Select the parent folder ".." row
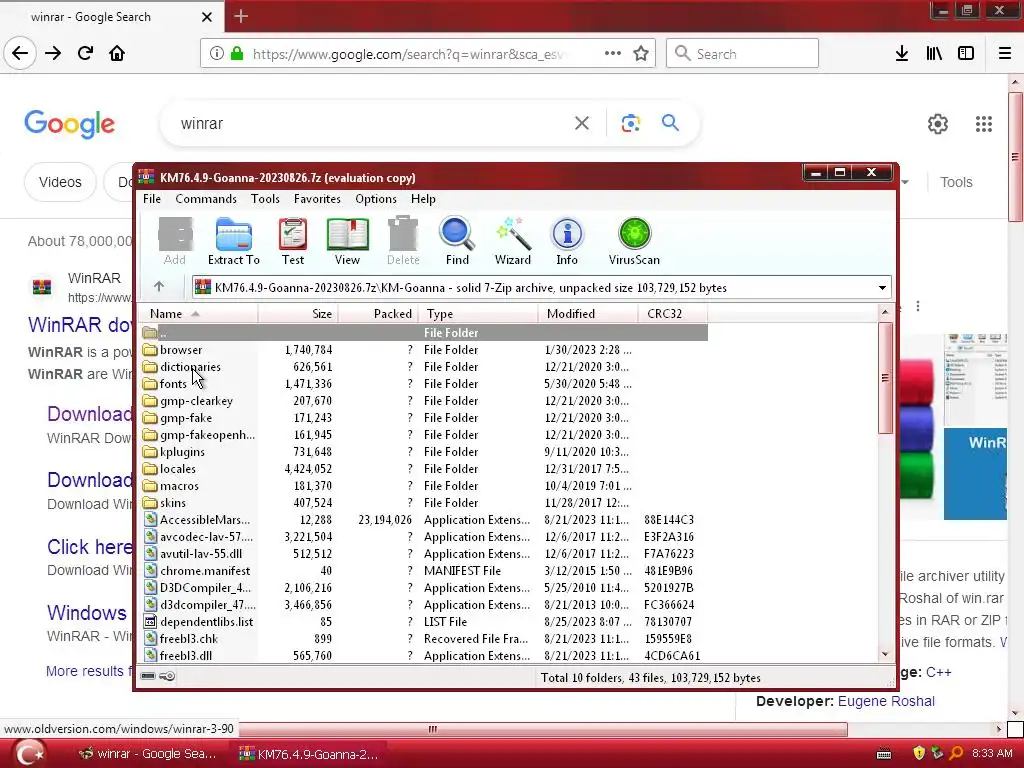The width and height of the screenshot is (1024, 768). tap(424, 332)
